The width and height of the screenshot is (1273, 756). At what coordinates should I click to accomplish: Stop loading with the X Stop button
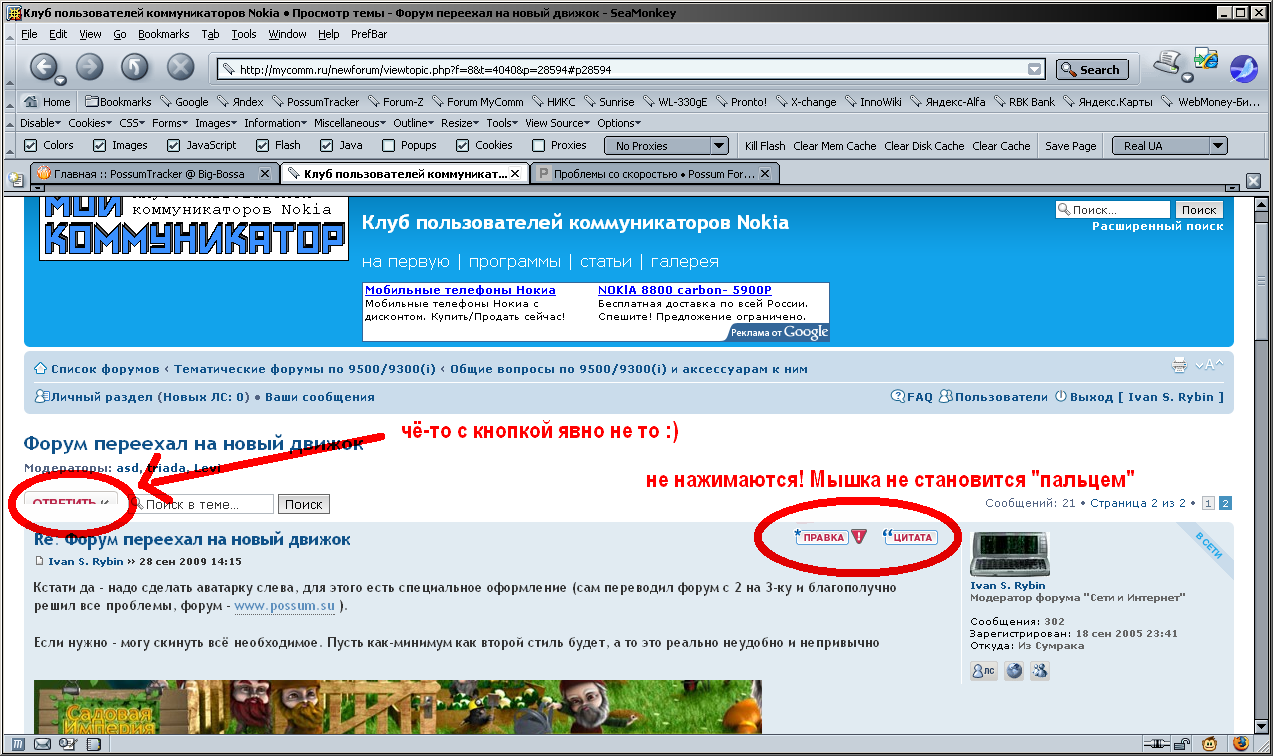point(180,68)
